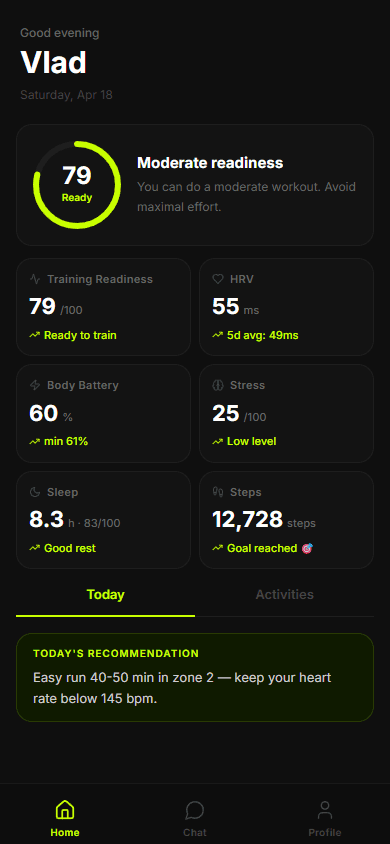Click the trend arrow next to Low level
Viewport: 390px width, 844px height.
217,441
